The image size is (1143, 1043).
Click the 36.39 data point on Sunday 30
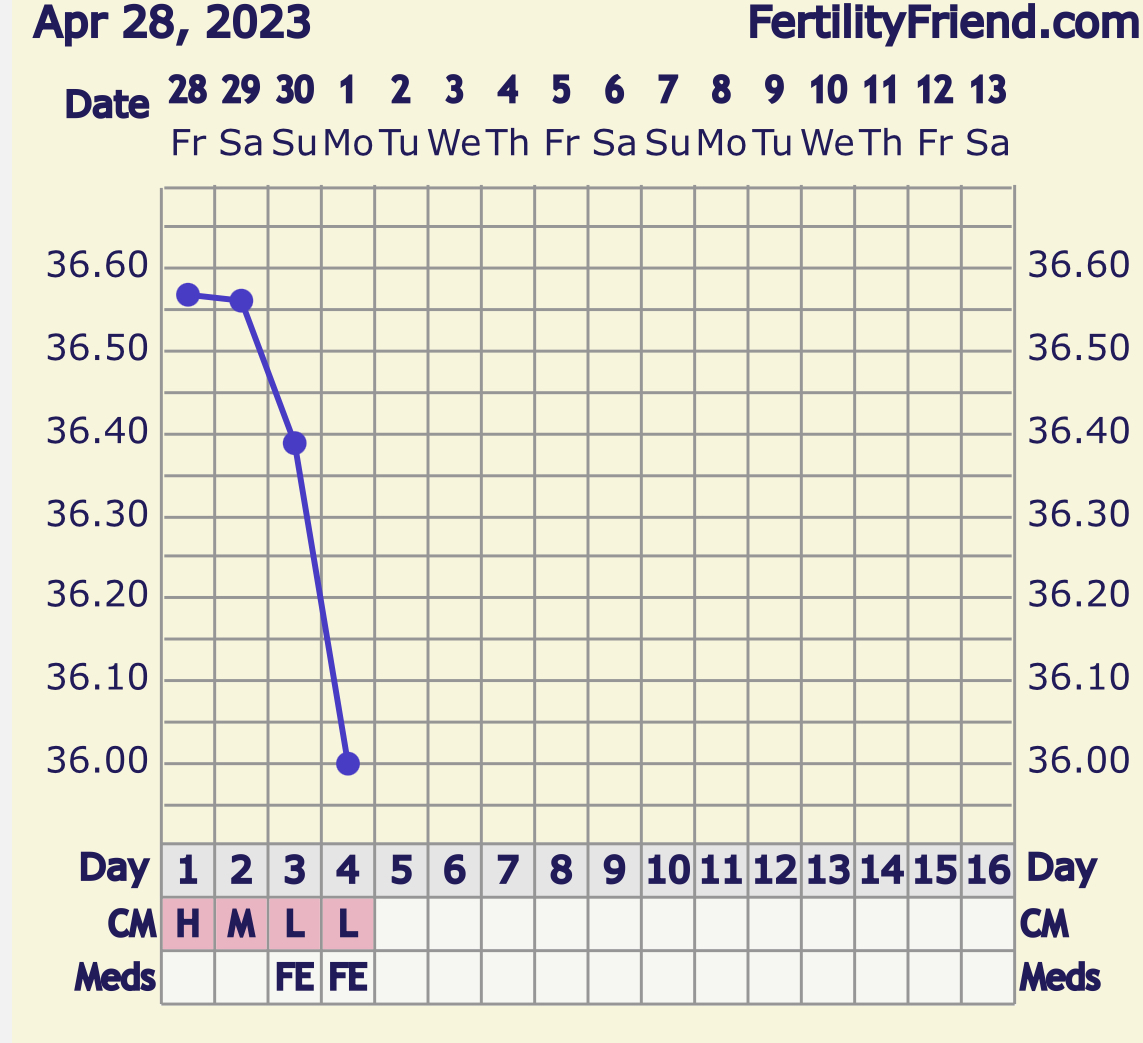pos(294,443)
